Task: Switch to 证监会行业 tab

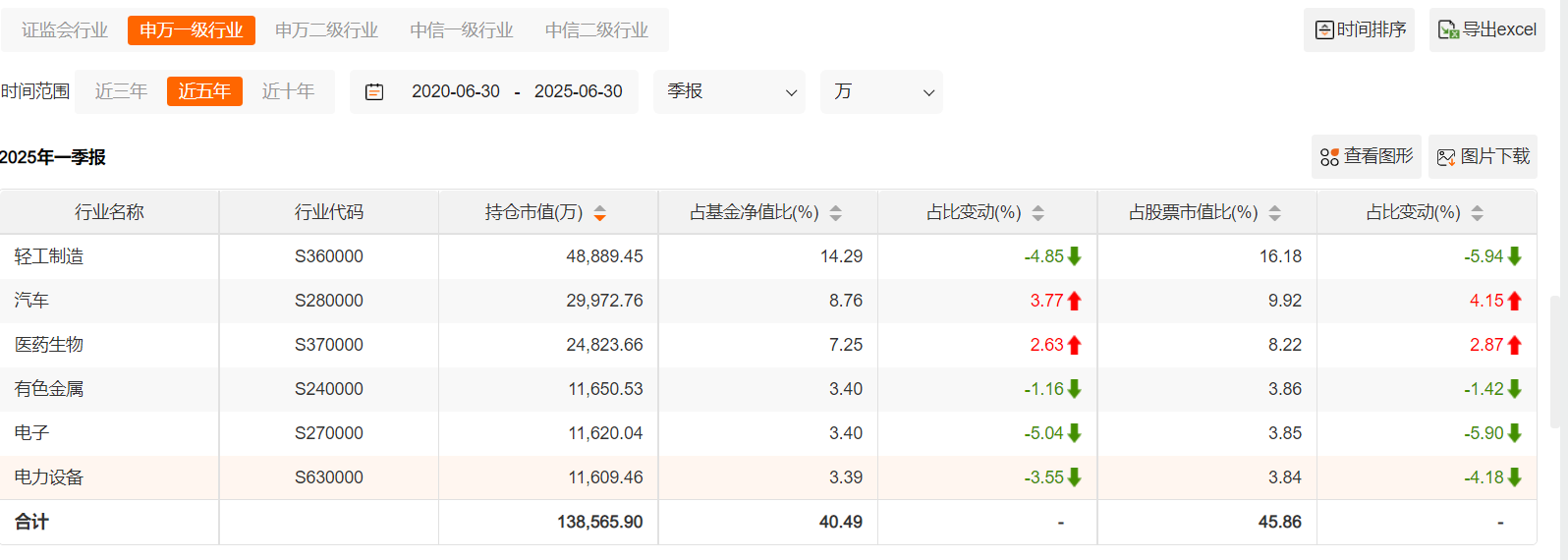Action: coord(65,30)
